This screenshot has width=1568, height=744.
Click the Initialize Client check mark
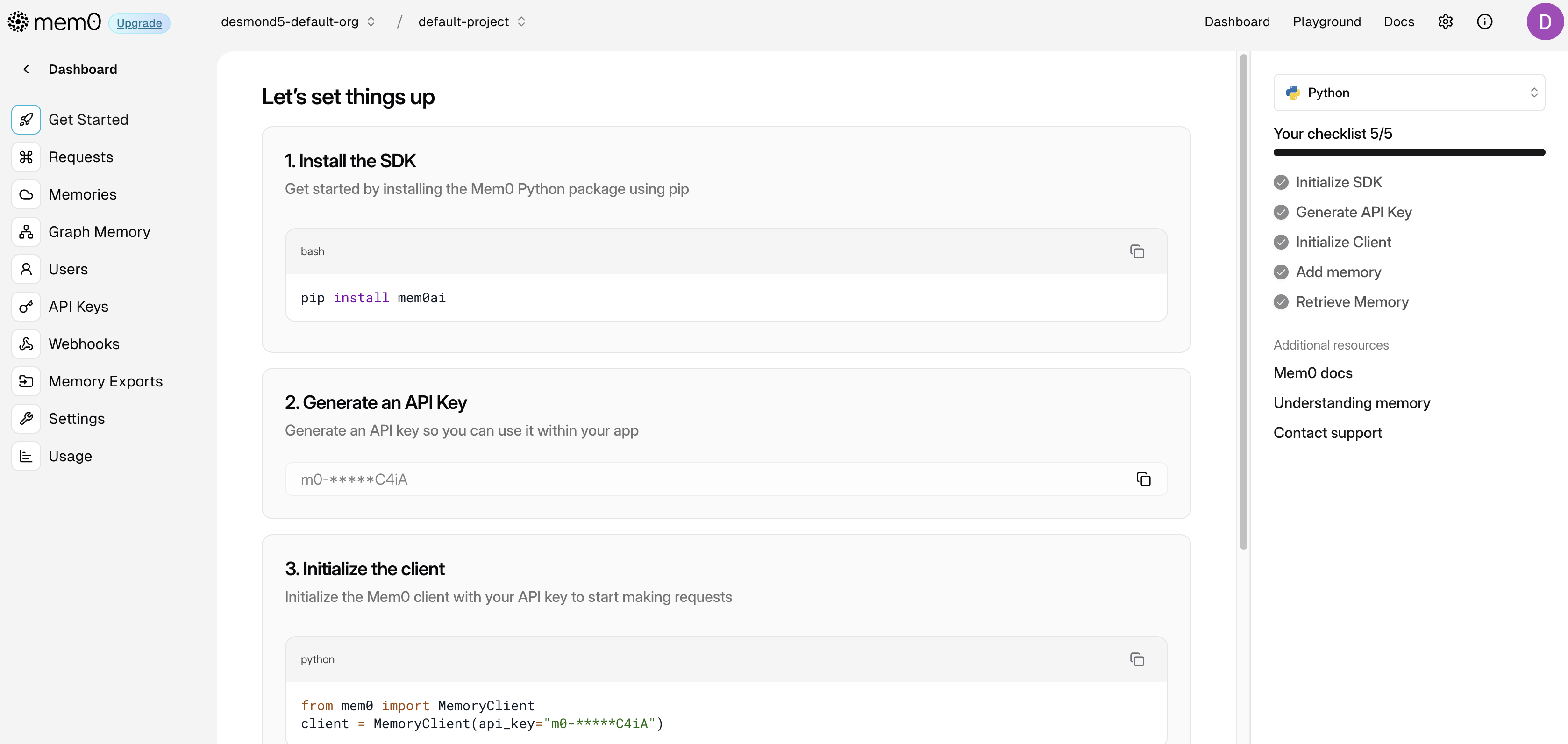(1281, 243)
